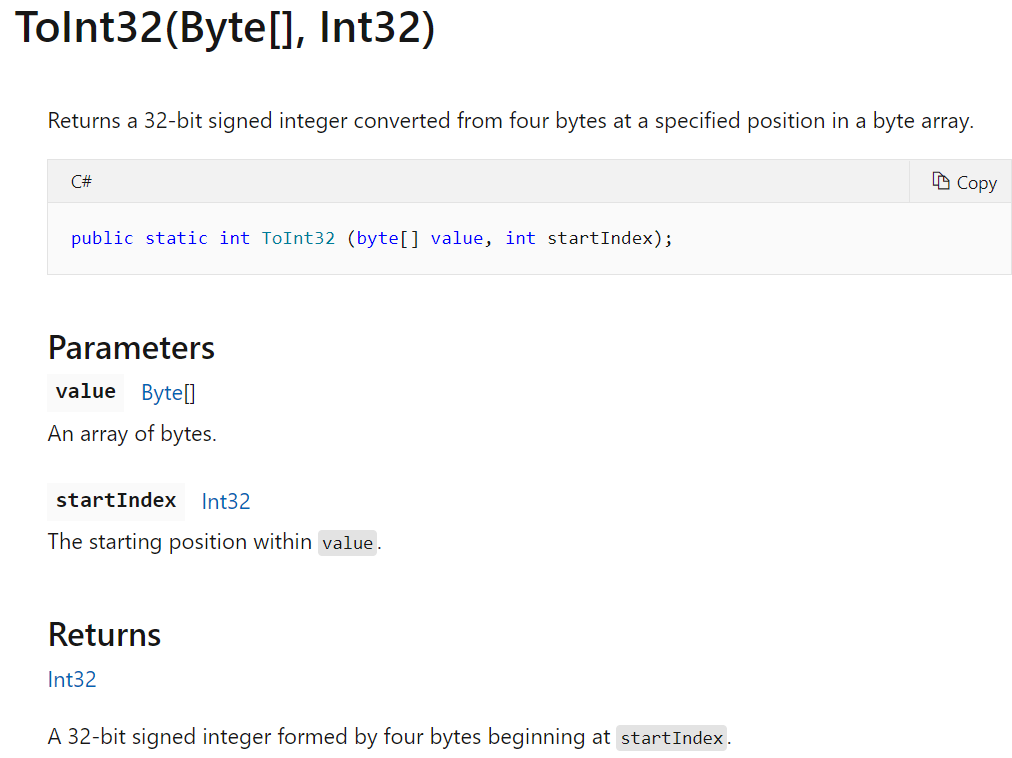Click 'byte[]' in the code signature

pyautogui.click(x=388, y=238)
